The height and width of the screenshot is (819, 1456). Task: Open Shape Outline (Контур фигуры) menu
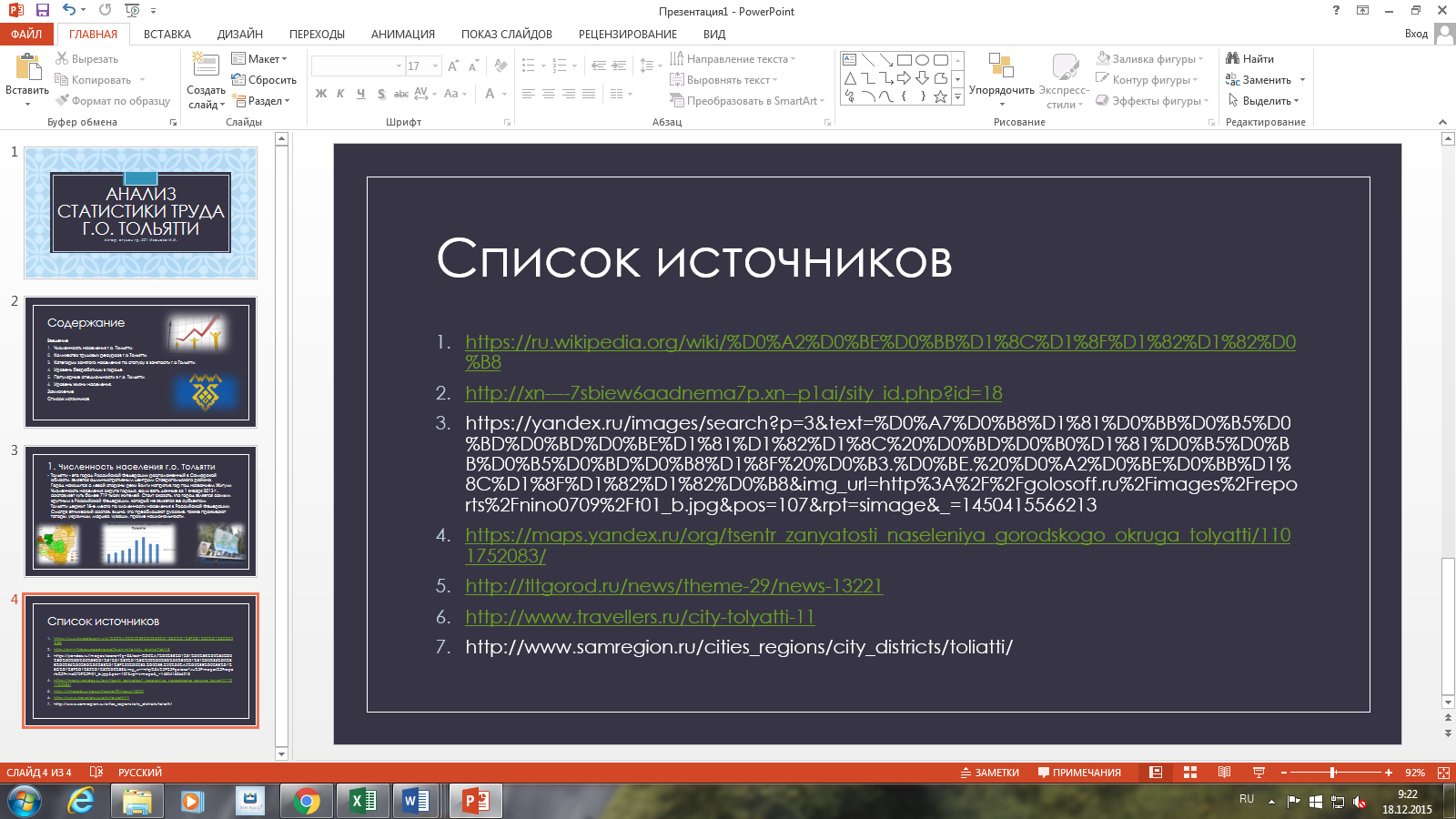[1147, 80]
